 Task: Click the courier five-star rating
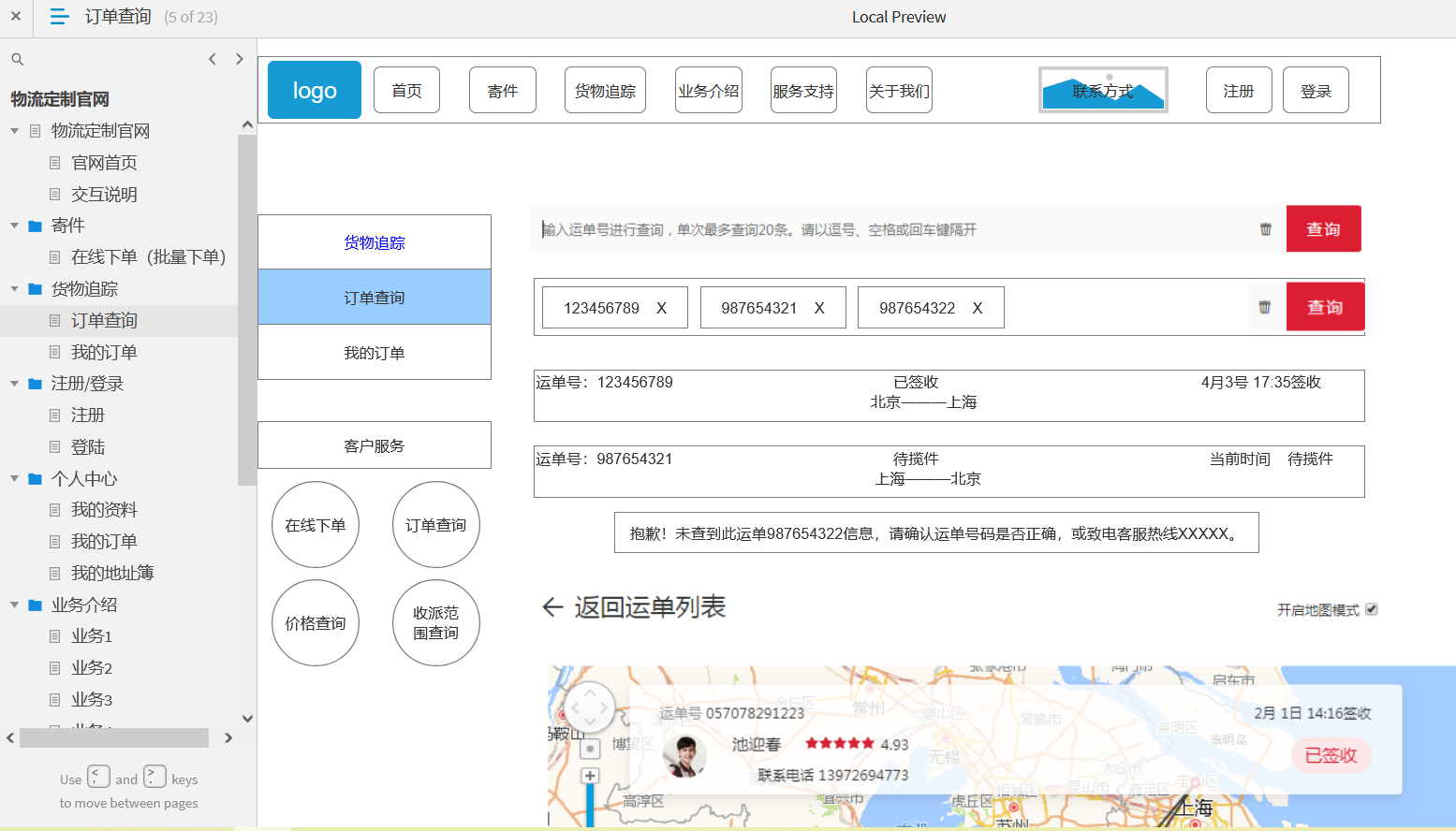click(840, 743)
